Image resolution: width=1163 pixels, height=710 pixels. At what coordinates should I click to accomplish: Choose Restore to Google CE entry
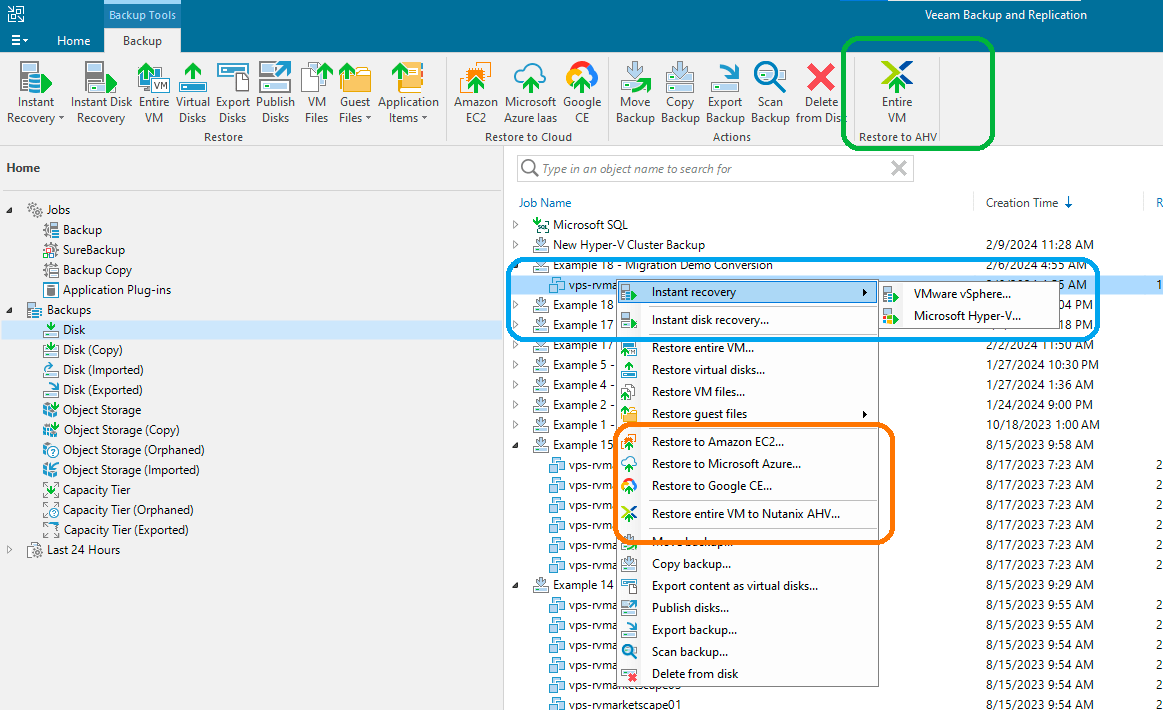coord(746,486)
